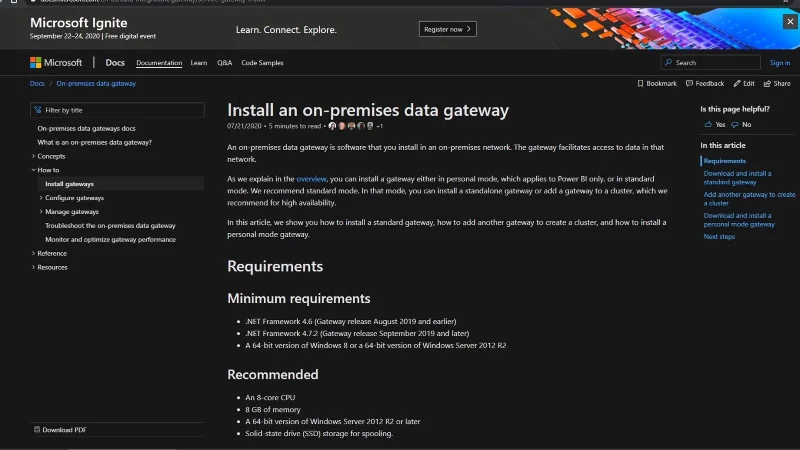Click the Bookmark icon
800x450 pixels.
640,83
